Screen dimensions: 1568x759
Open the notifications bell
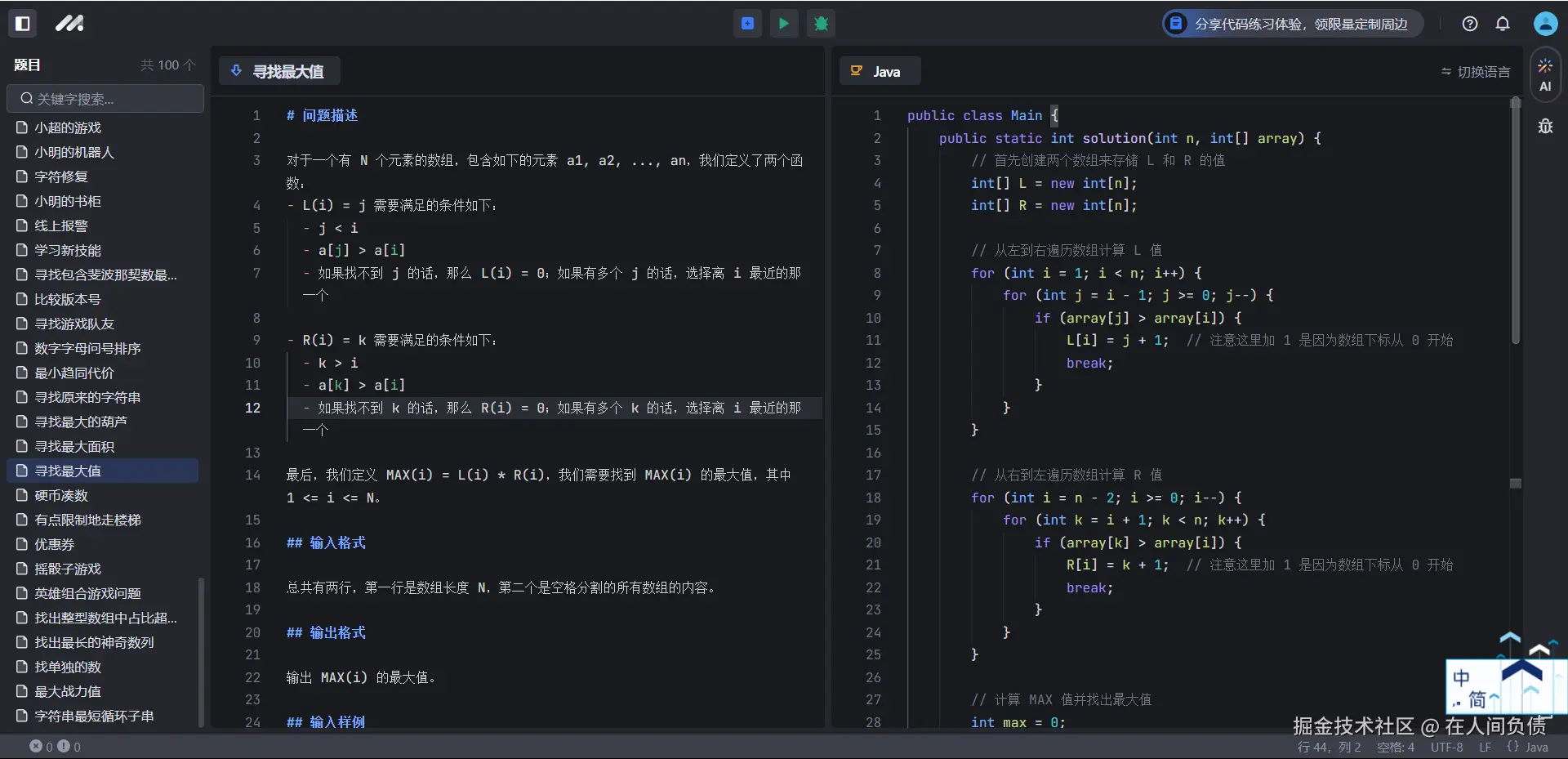tap(1503, 24)
